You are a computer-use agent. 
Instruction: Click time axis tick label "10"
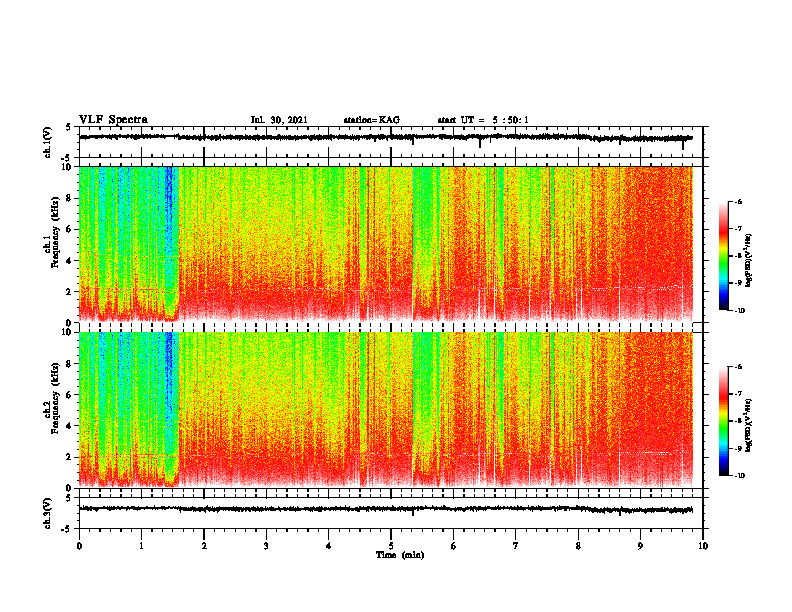pyautogui.click(x=703, y=546)
